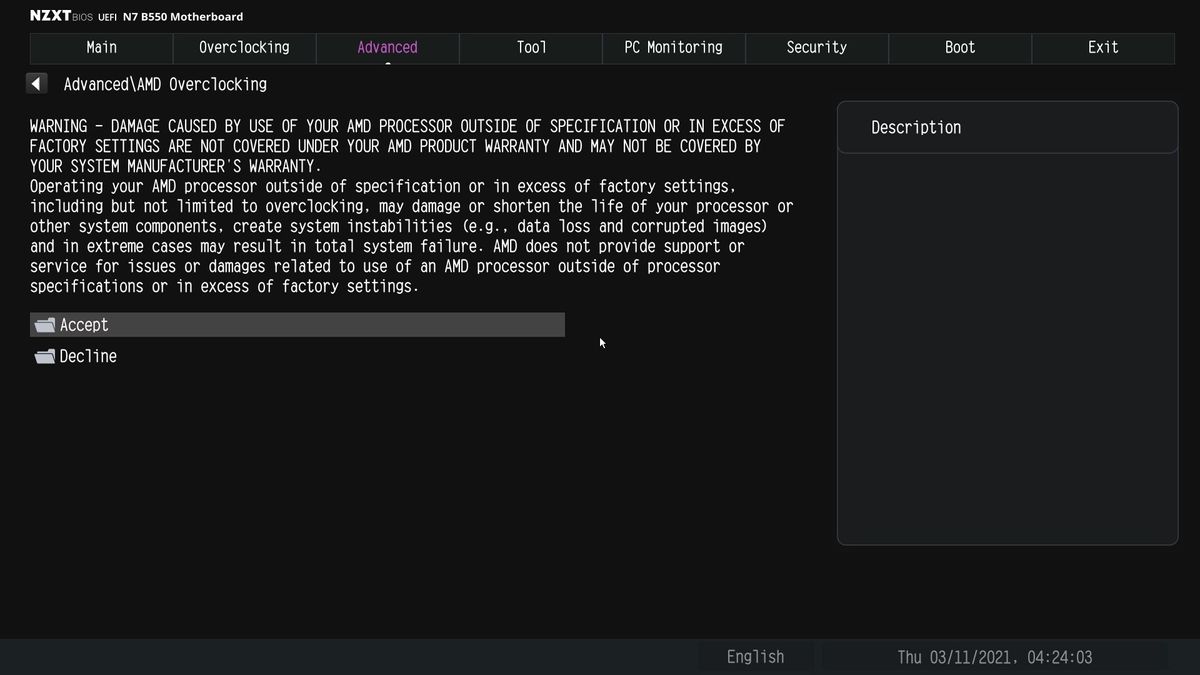
Task: Decline the AMD overclocking warning
Action: [x=297, y=356]
